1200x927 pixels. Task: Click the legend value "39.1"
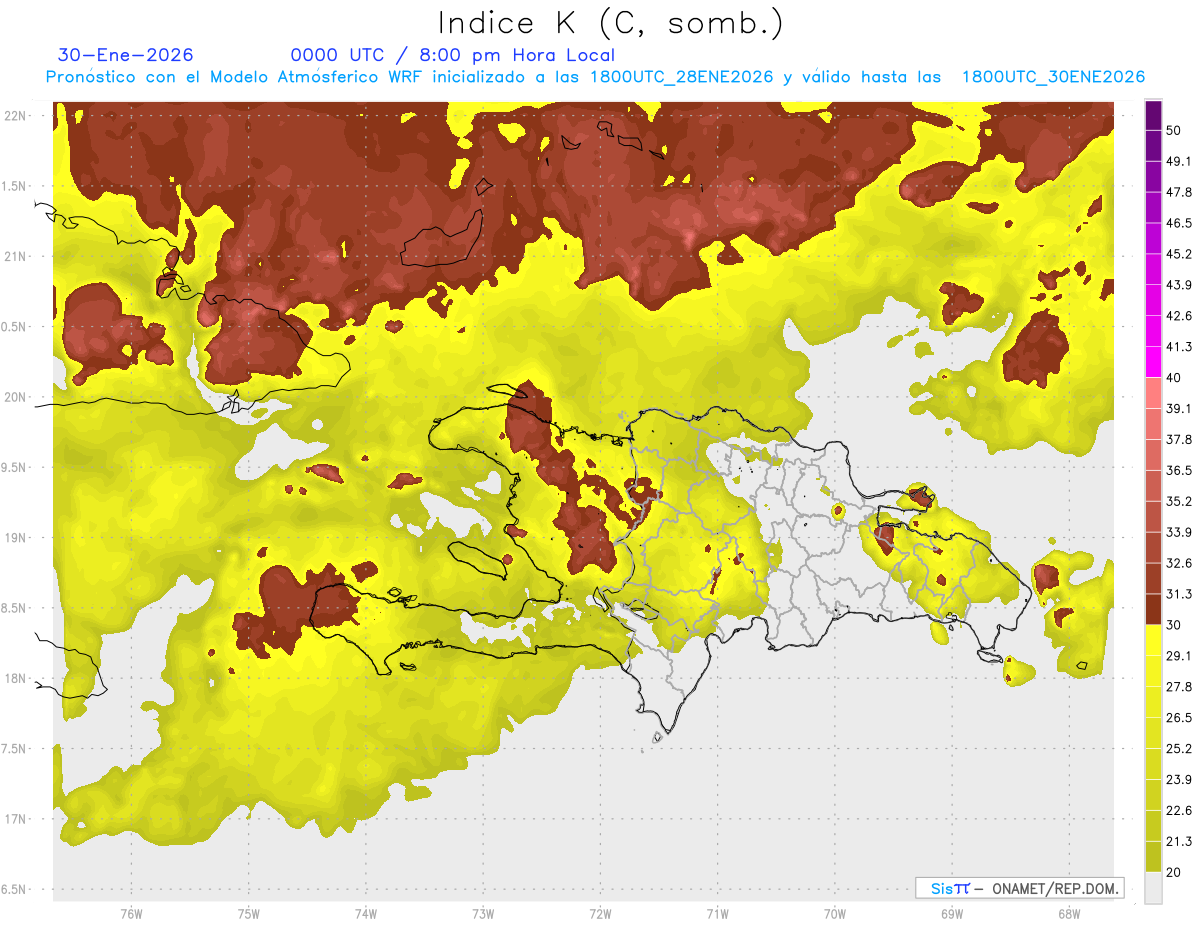(1180, 409)
